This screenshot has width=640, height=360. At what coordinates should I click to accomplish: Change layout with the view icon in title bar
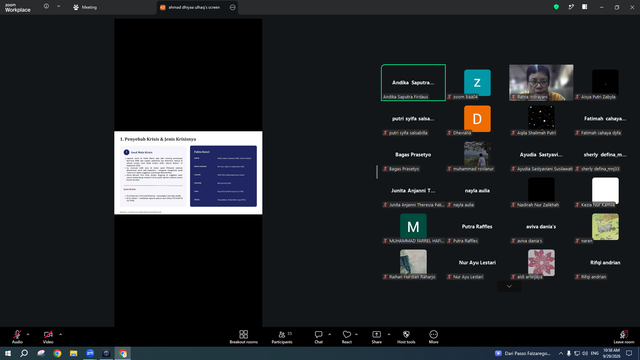click(x=585, y=7)
